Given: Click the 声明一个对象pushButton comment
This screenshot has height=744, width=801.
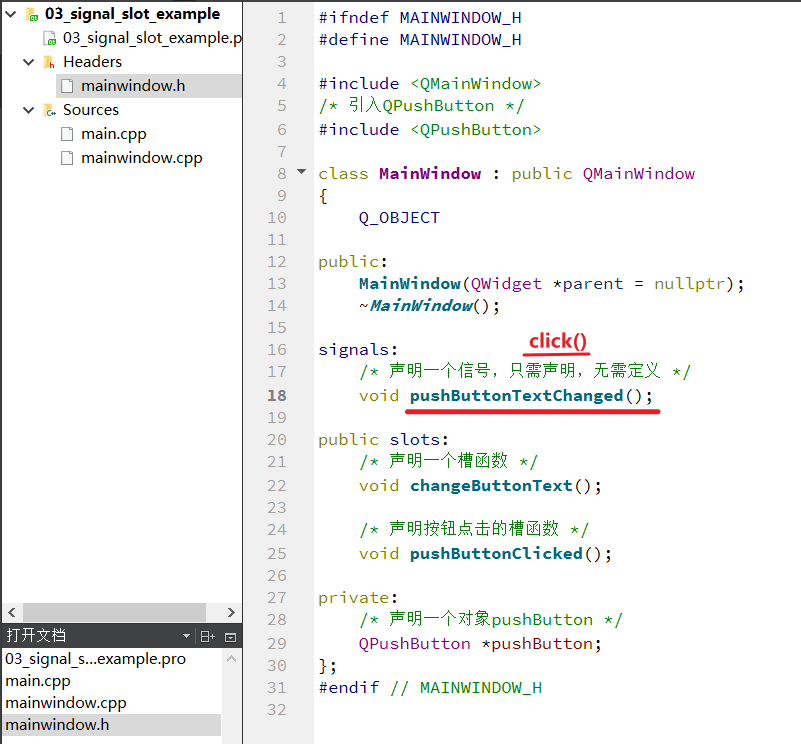Looking at the screenshot, I should pyautogui.click(x=491, y=619).
